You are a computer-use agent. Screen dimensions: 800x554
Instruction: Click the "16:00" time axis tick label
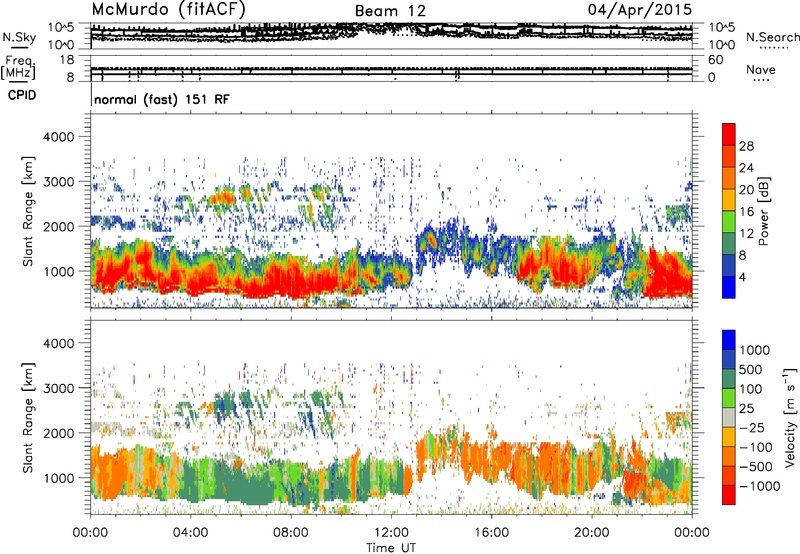[491, 533]
